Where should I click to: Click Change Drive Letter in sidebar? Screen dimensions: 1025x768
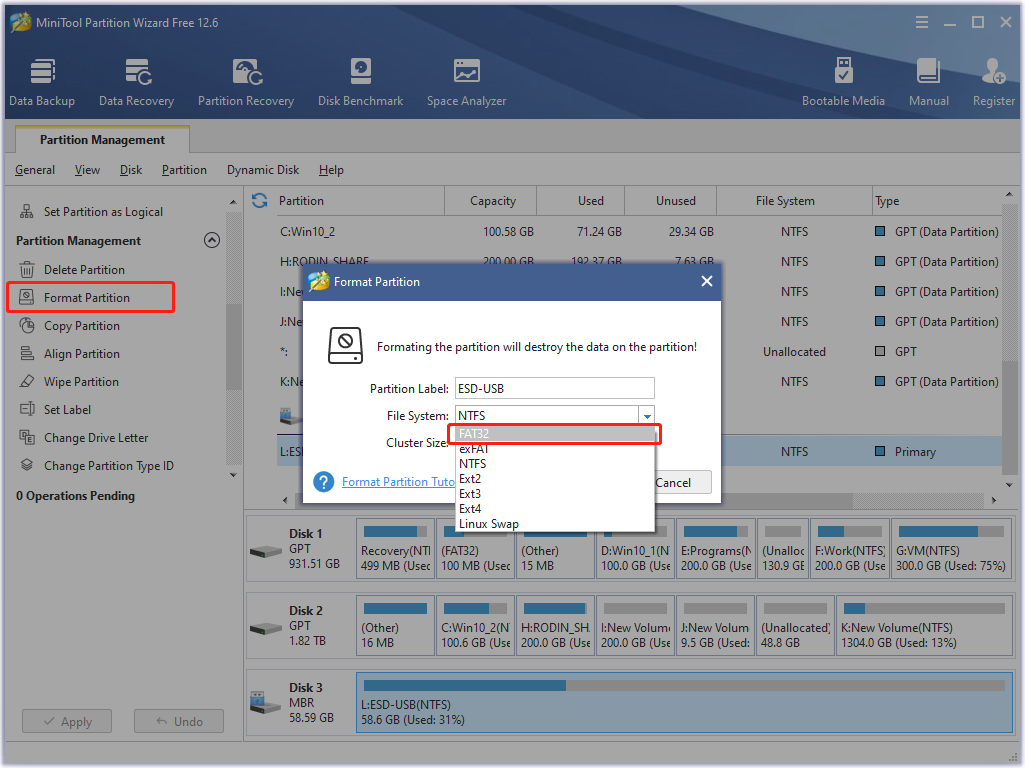pos(96,438)
